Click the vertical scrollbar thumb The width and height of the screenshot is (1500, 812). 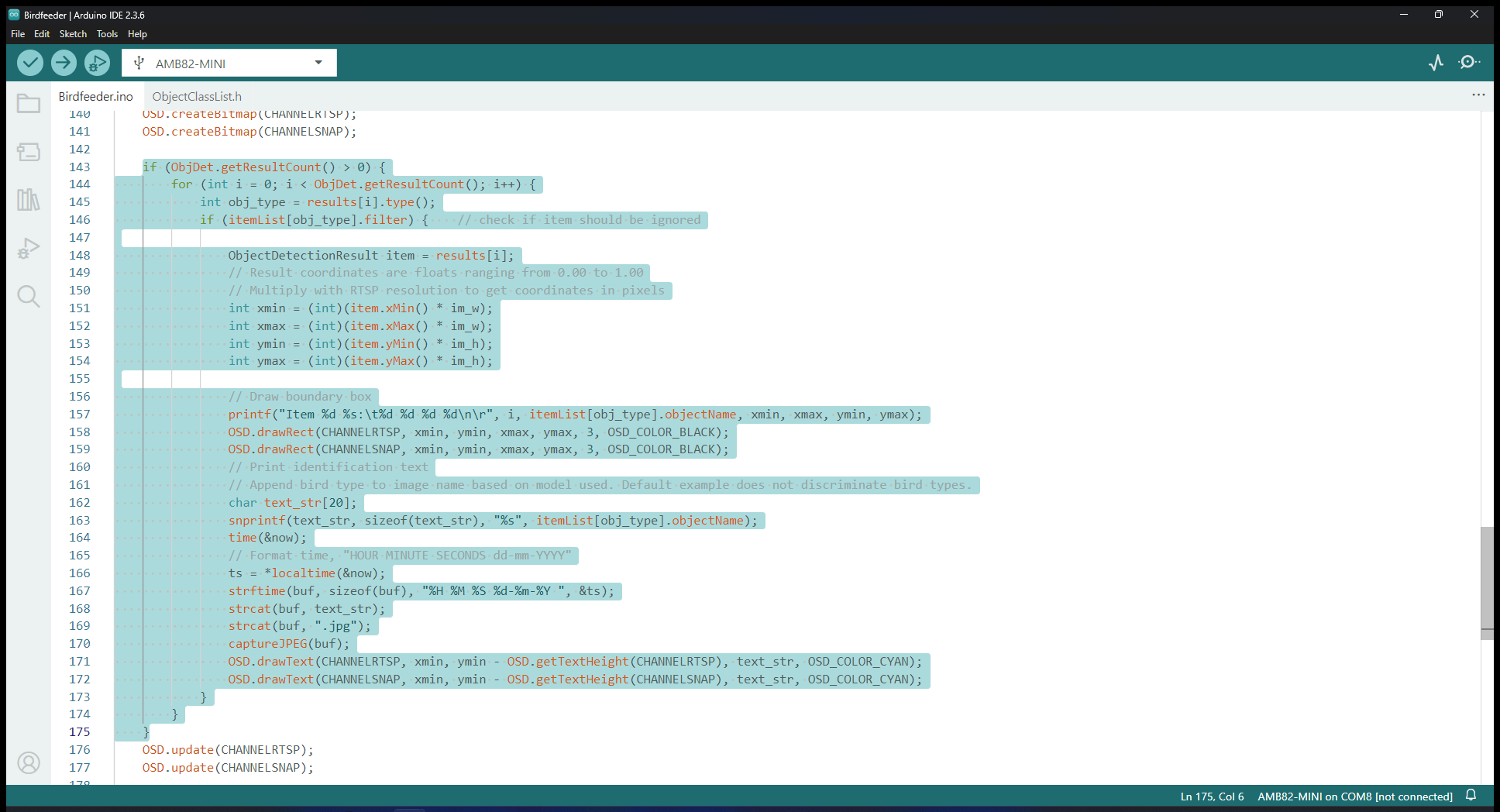pyautogui.click(x=1486, y=581)
